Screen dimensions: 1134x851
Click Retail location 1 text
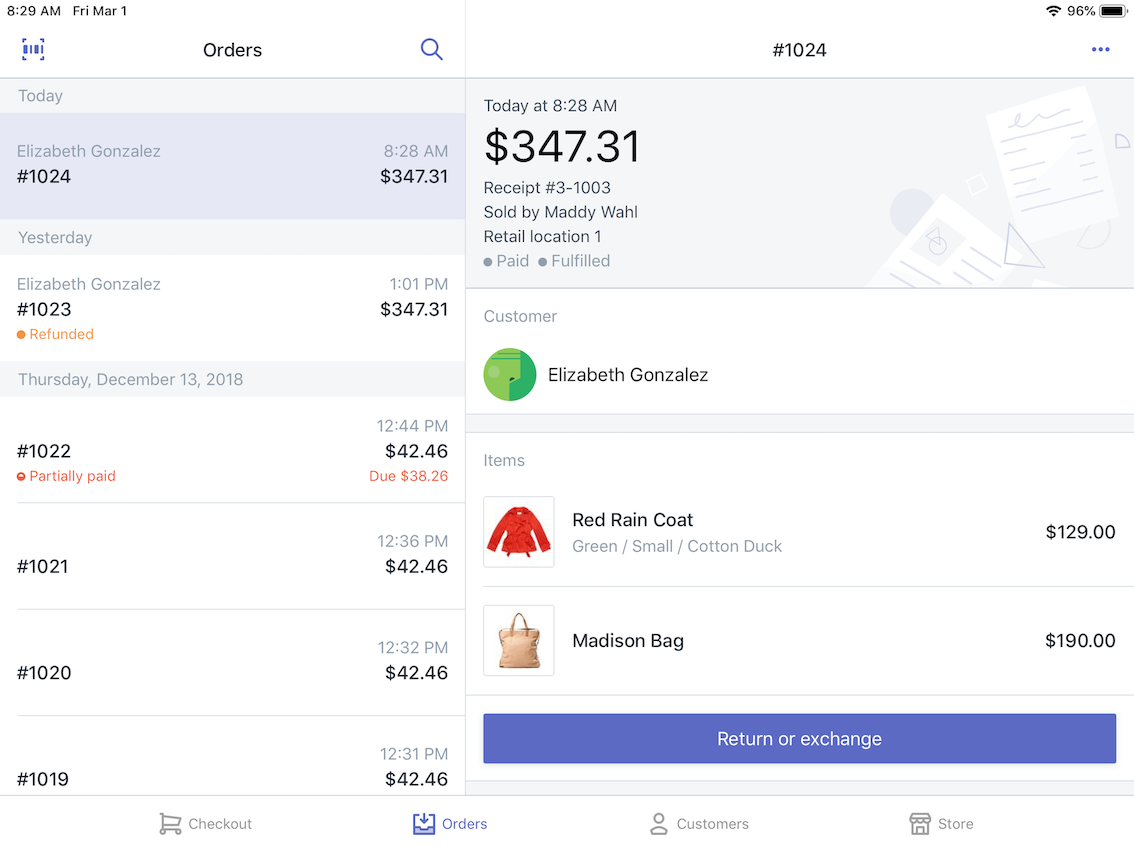pyautogui.click(x=542, y=236)
